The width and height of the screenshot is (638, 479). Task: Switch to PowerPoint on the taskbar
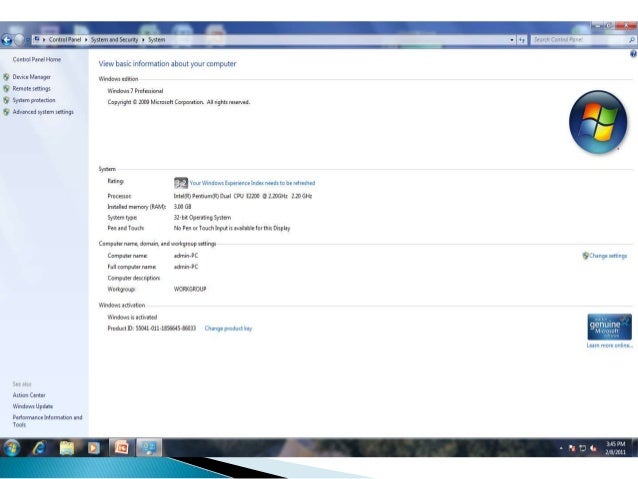coord(121,448)
